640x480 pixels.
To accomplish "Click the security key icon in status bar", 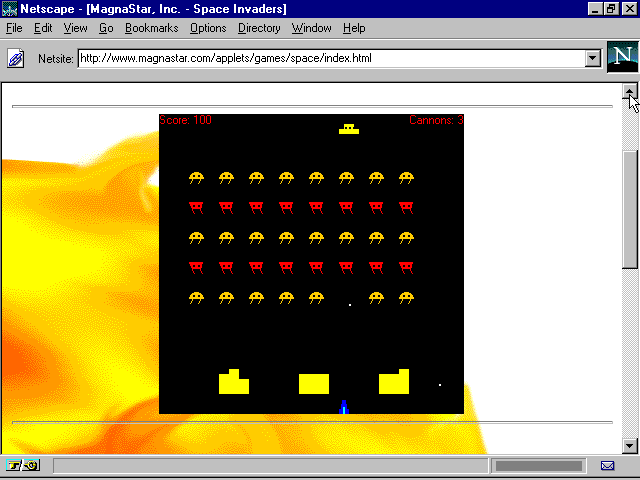I will tap(22, 465).
